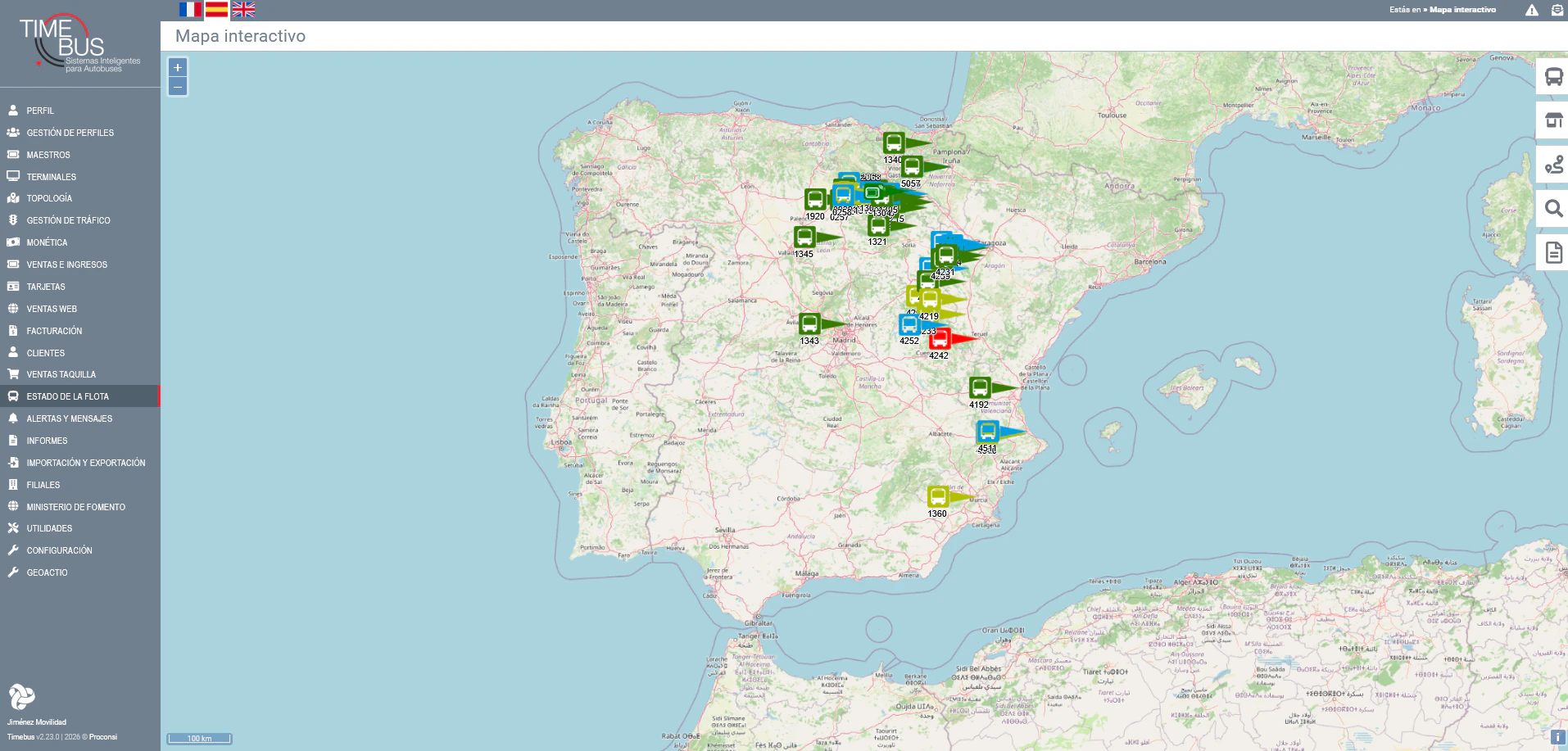Open Gestión de Tráfico menu
This screenshot has height=751, width=1568.
coord(80,220)
